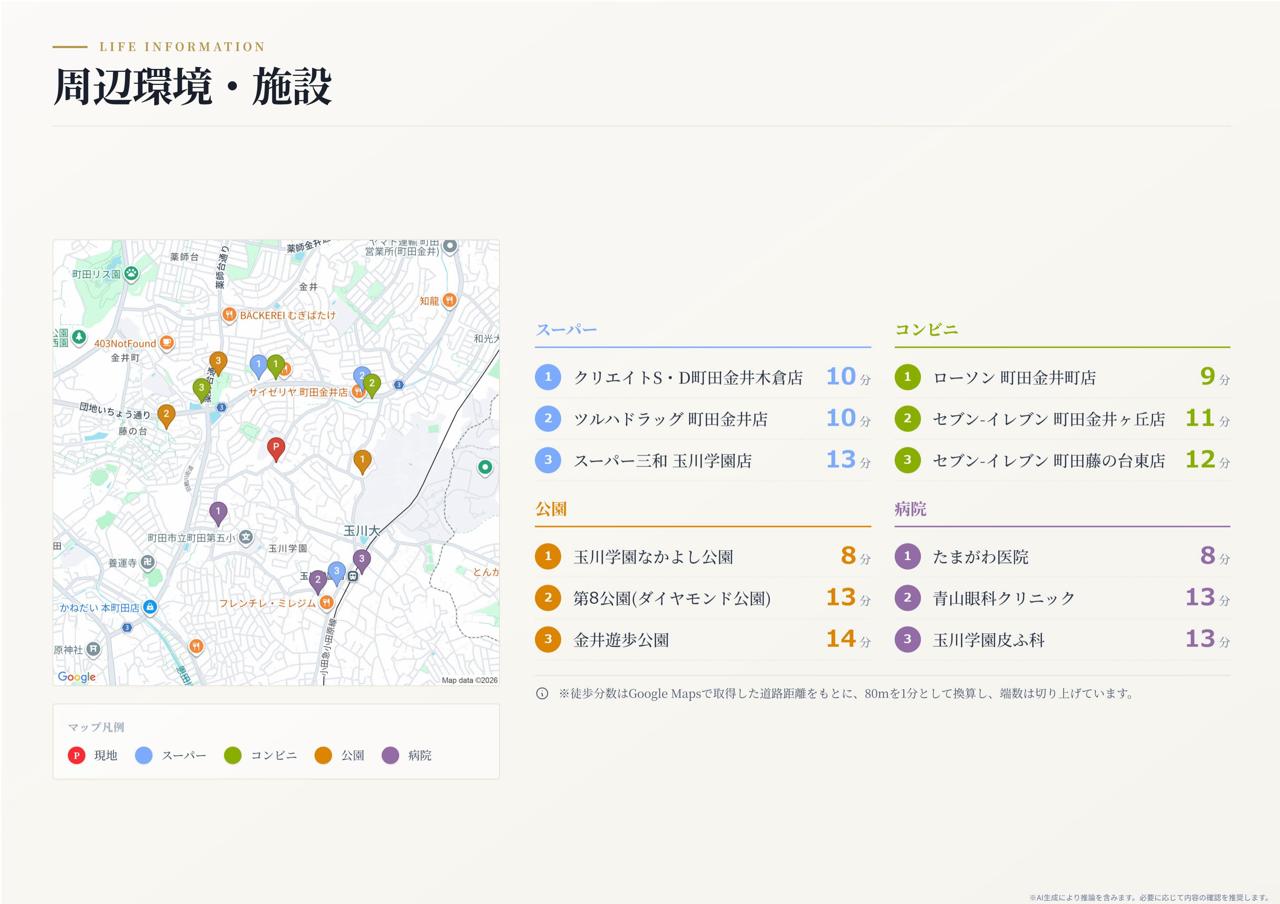Select orange park pin 2 on the map
1280x904 pixels.
coord(166,416)
